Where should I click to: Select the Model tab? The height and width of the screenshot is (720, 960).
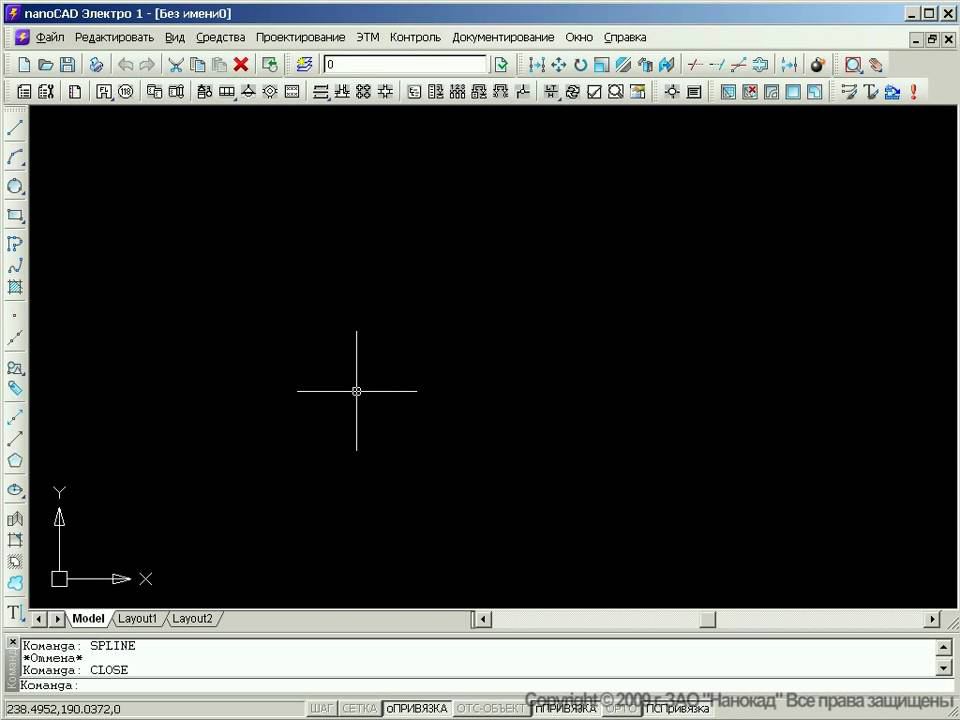[x=88, y=618]
